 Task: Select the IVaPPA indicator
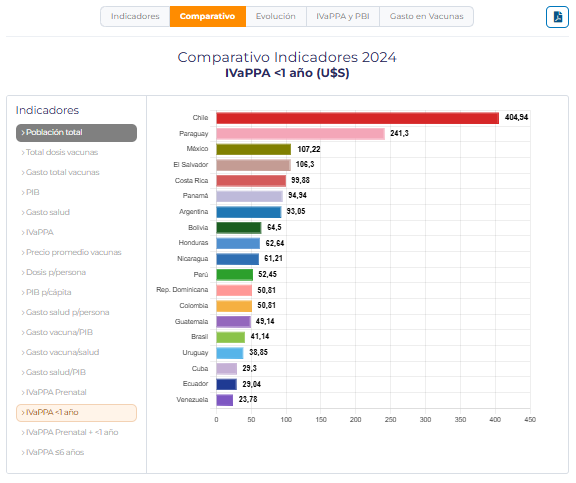tap(37, 233)
